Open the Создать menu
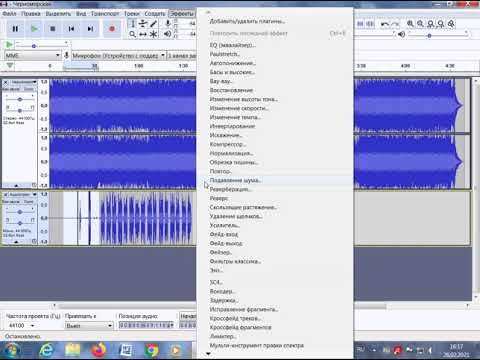480x360 pixels. click(x=155, y=14)
